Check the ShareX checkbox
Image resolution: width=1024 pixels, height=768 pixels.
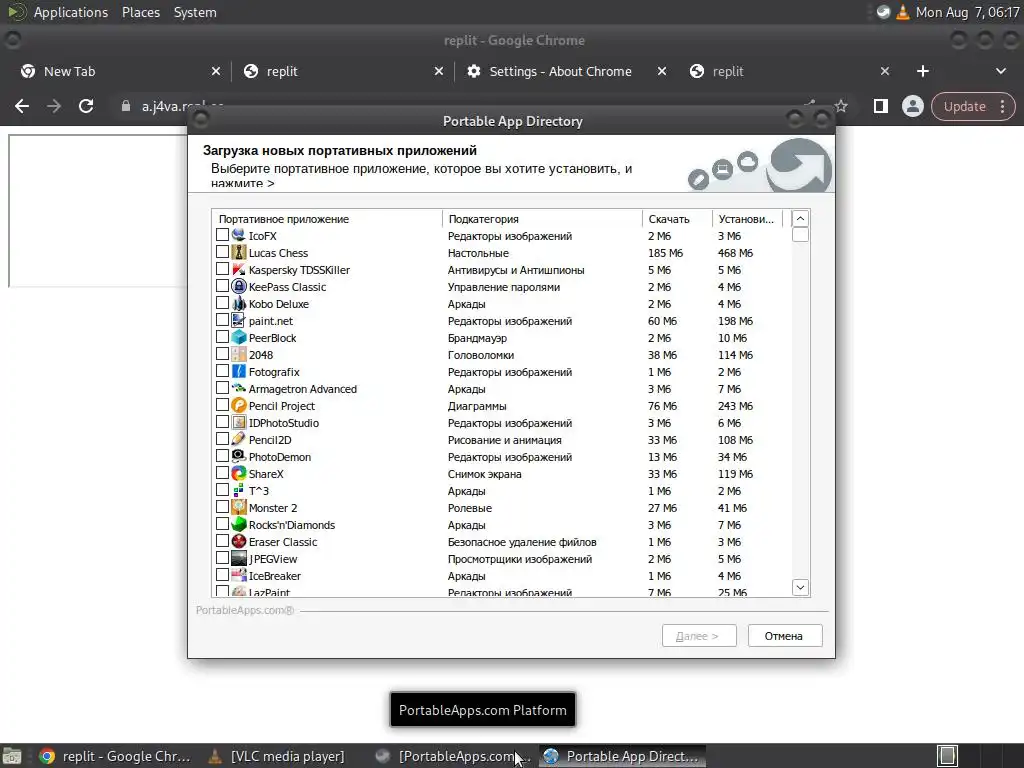[222, 472]
